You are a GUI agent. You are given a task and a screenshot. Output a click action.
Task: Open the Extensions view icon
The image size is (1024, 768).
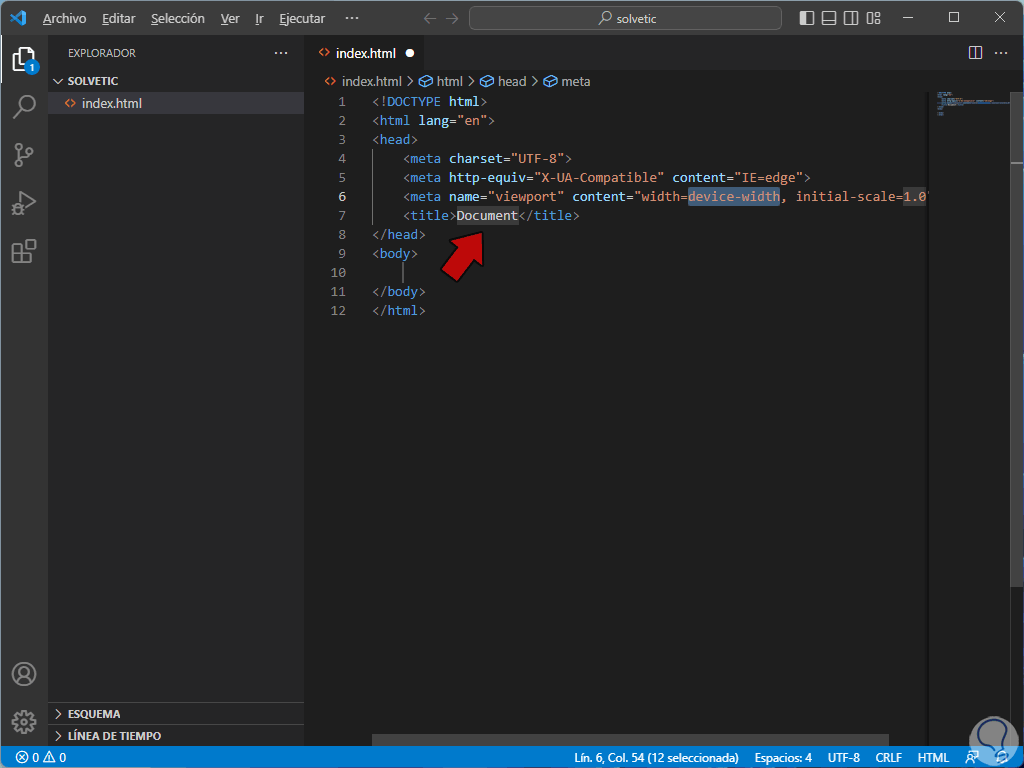click(x=23, y=251)
